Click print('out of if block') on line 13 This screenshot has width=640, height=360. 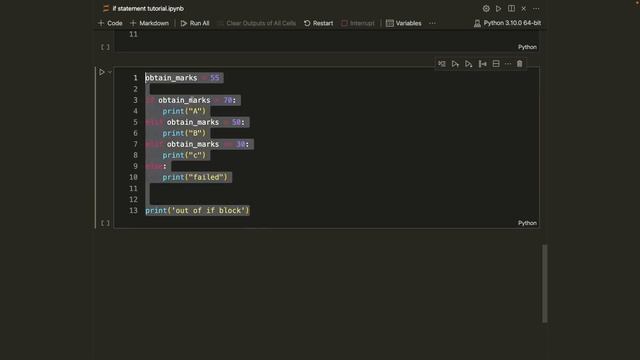point(197,211)
